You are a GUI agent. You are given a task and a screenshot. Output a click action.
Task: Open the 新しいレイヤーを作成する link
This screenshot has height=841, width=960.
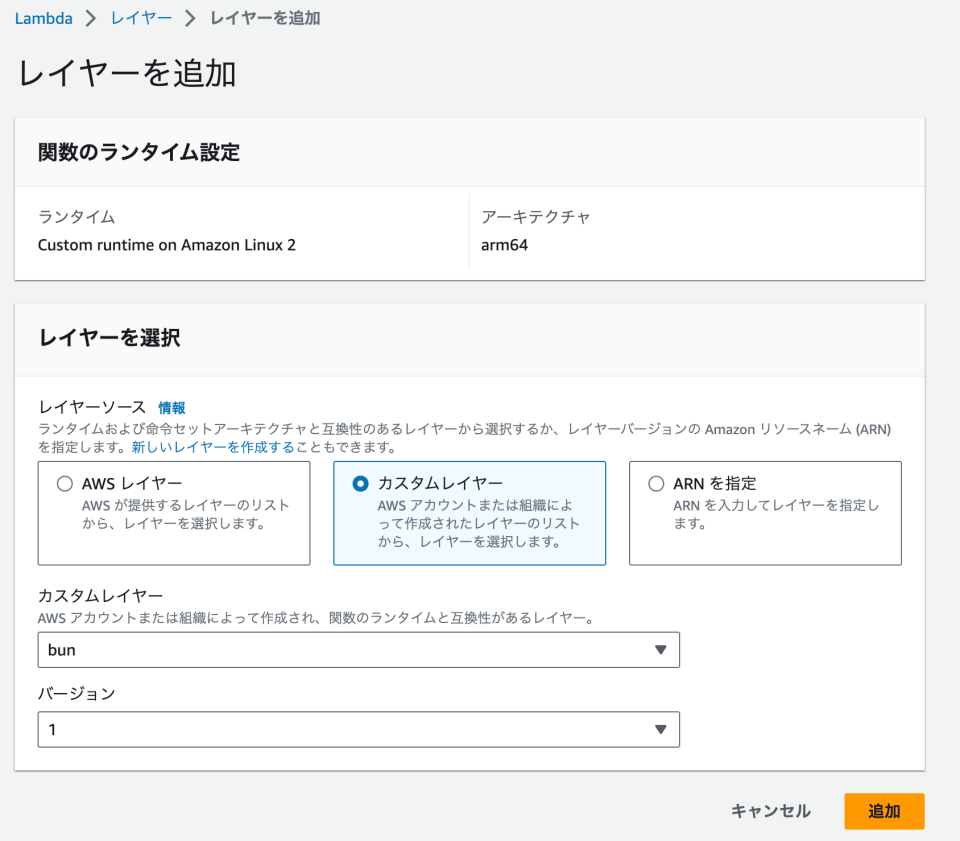(213, 447)
